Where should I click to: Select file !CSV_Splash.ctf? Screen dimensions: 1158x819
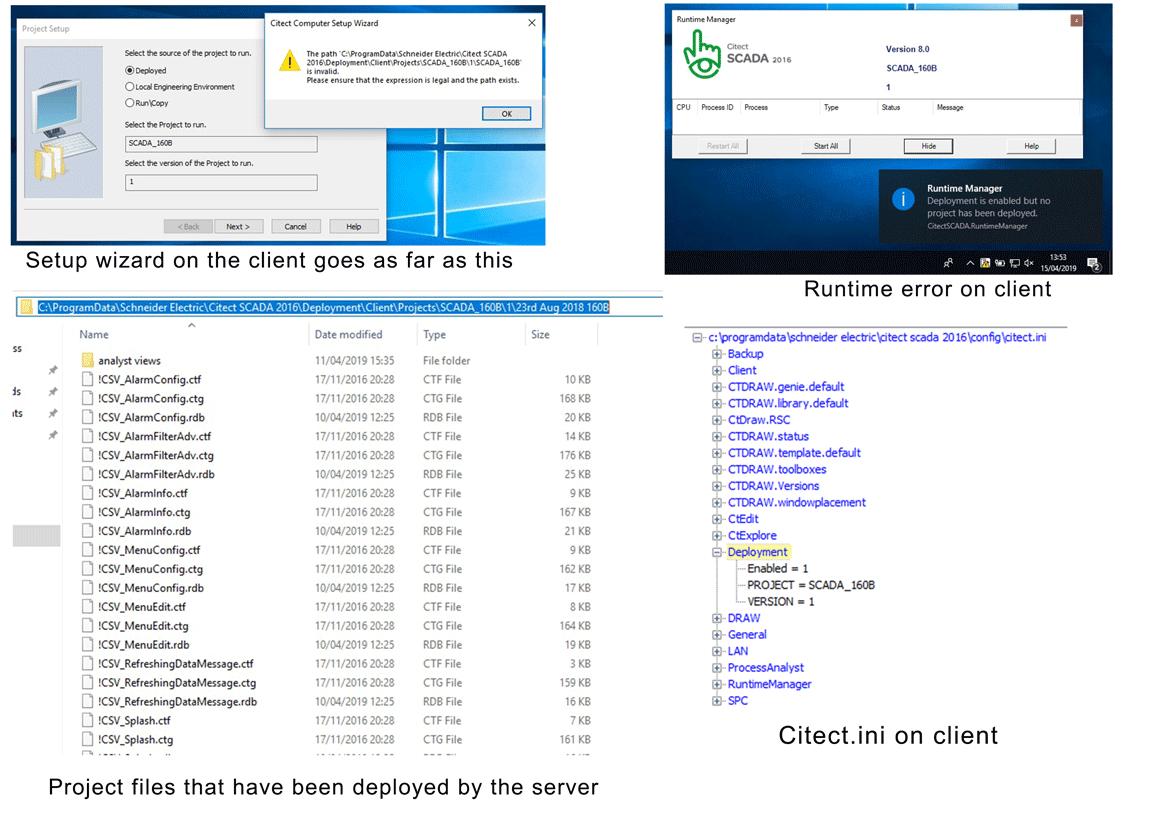click(x=134, y=721)
